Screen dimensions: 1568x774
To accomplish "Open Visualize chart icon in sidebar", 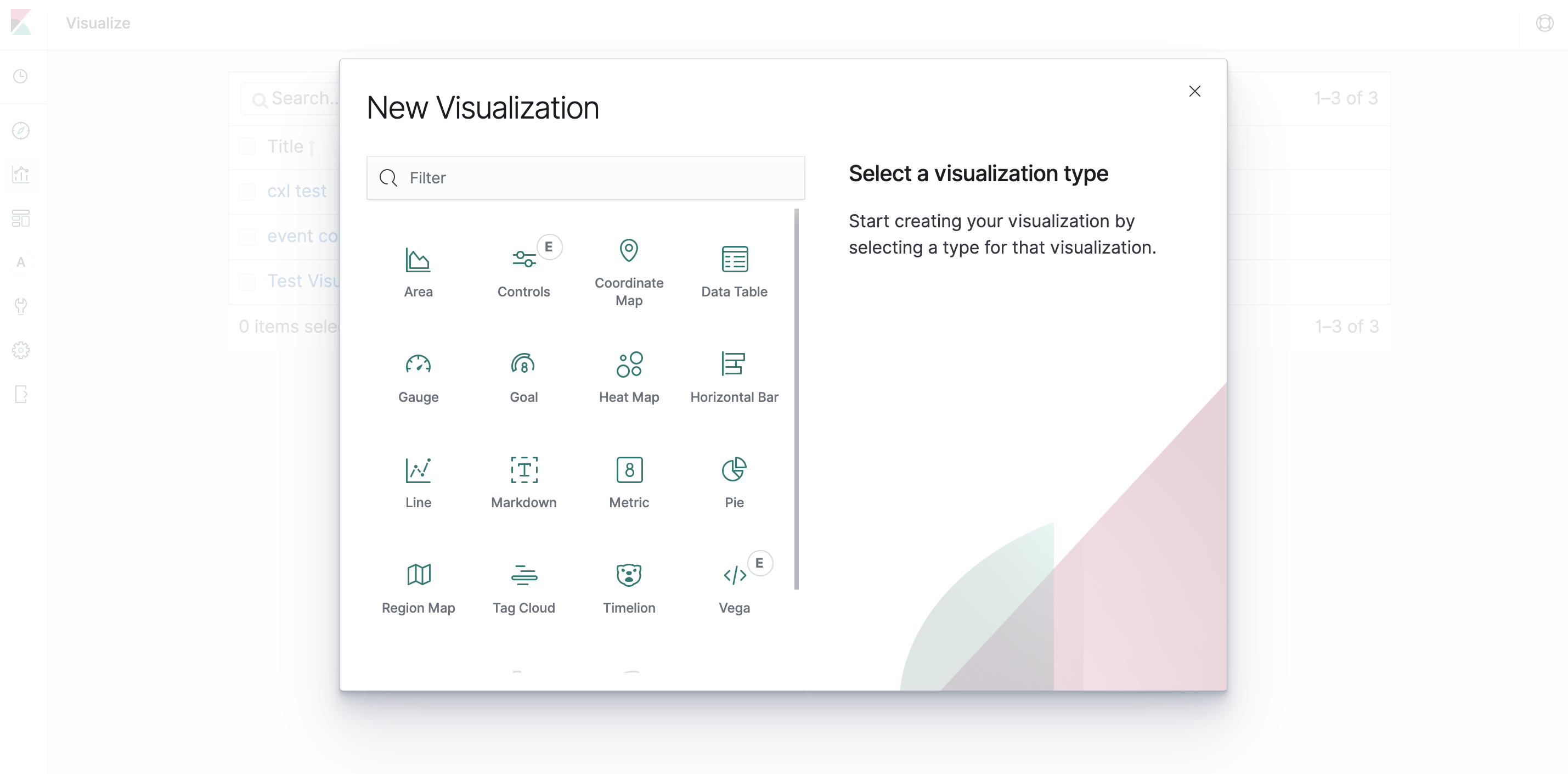I will point(21,175).
